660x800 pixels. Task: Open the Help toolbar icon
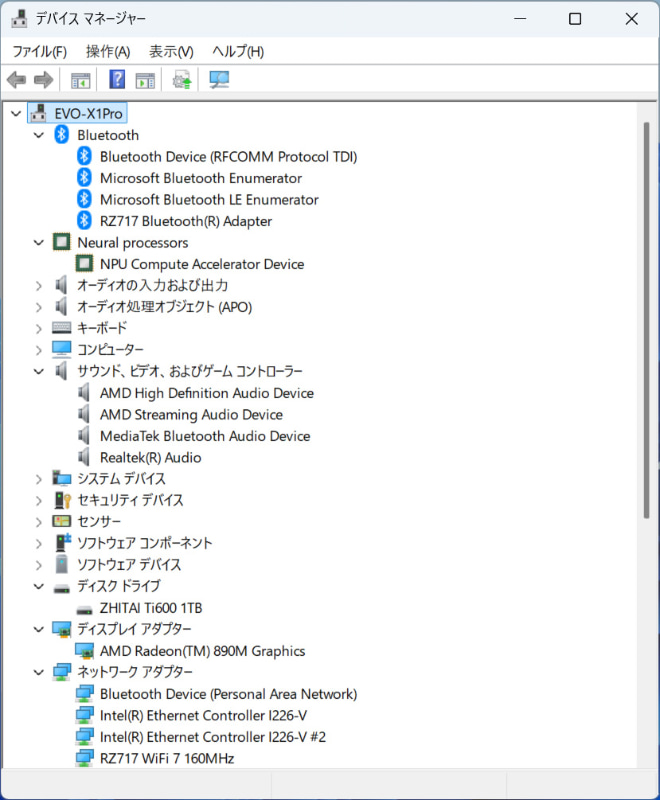tap(117, 79)
